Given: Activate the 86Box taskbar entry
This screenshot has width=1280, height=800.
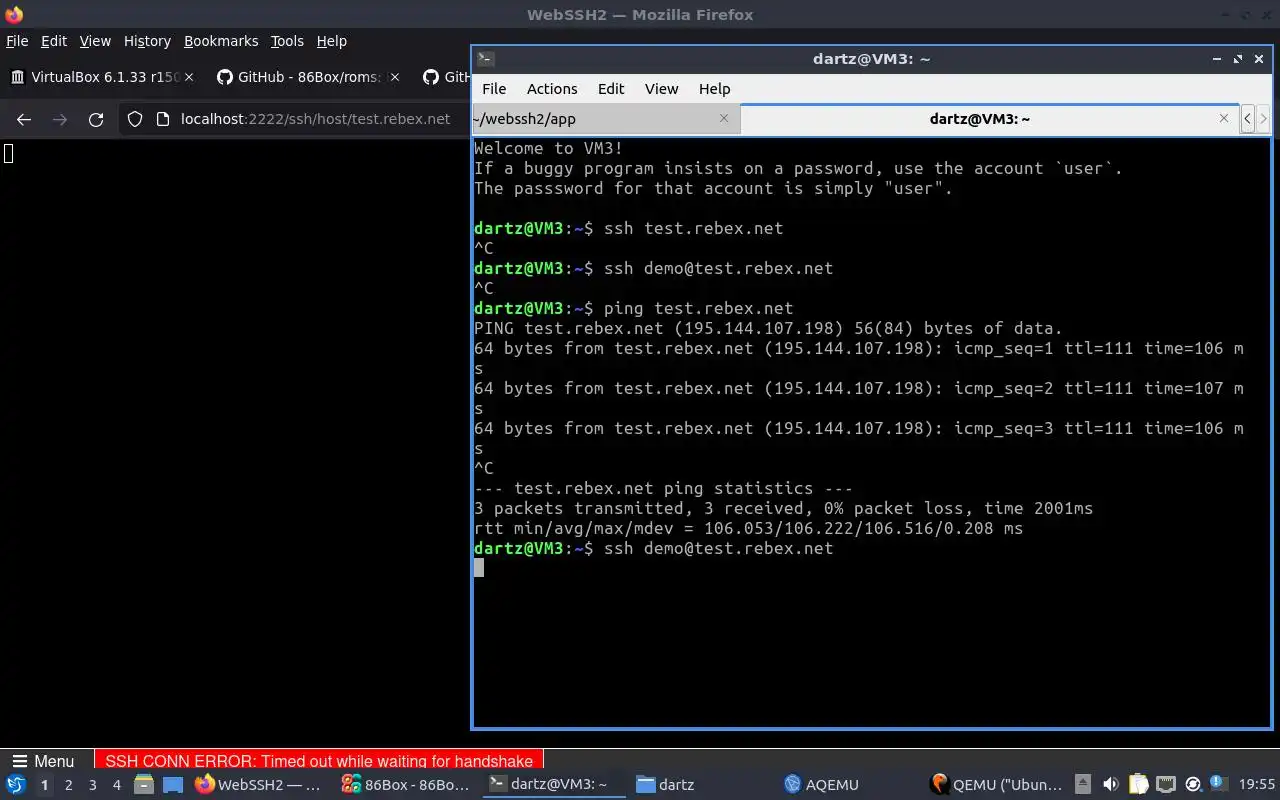Looking at the screenshot, I should point(406,785).
